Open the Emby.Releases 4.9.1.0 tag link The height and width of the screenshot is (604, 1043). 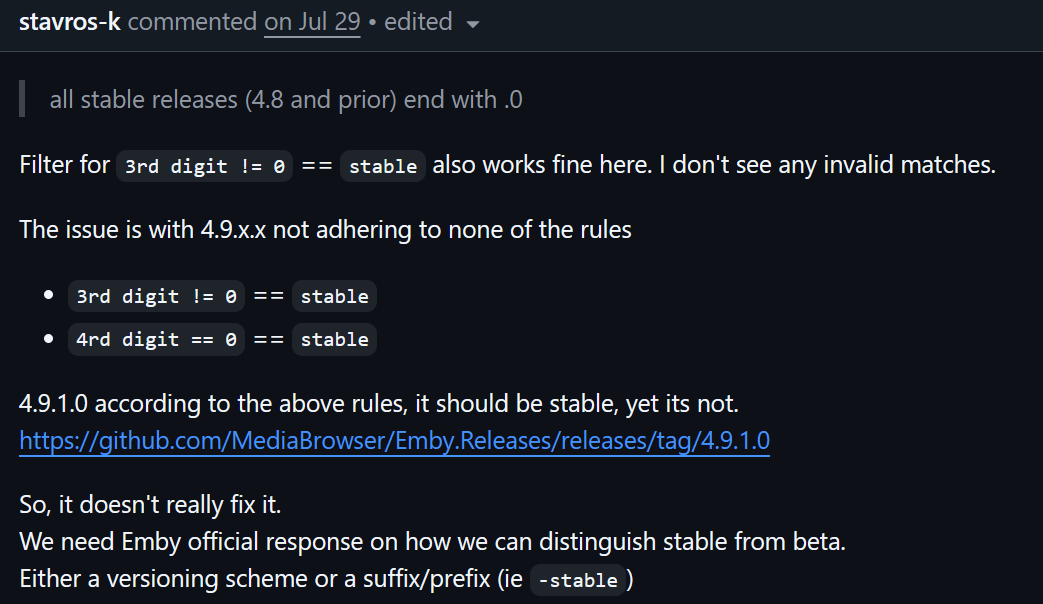point(394,440)
